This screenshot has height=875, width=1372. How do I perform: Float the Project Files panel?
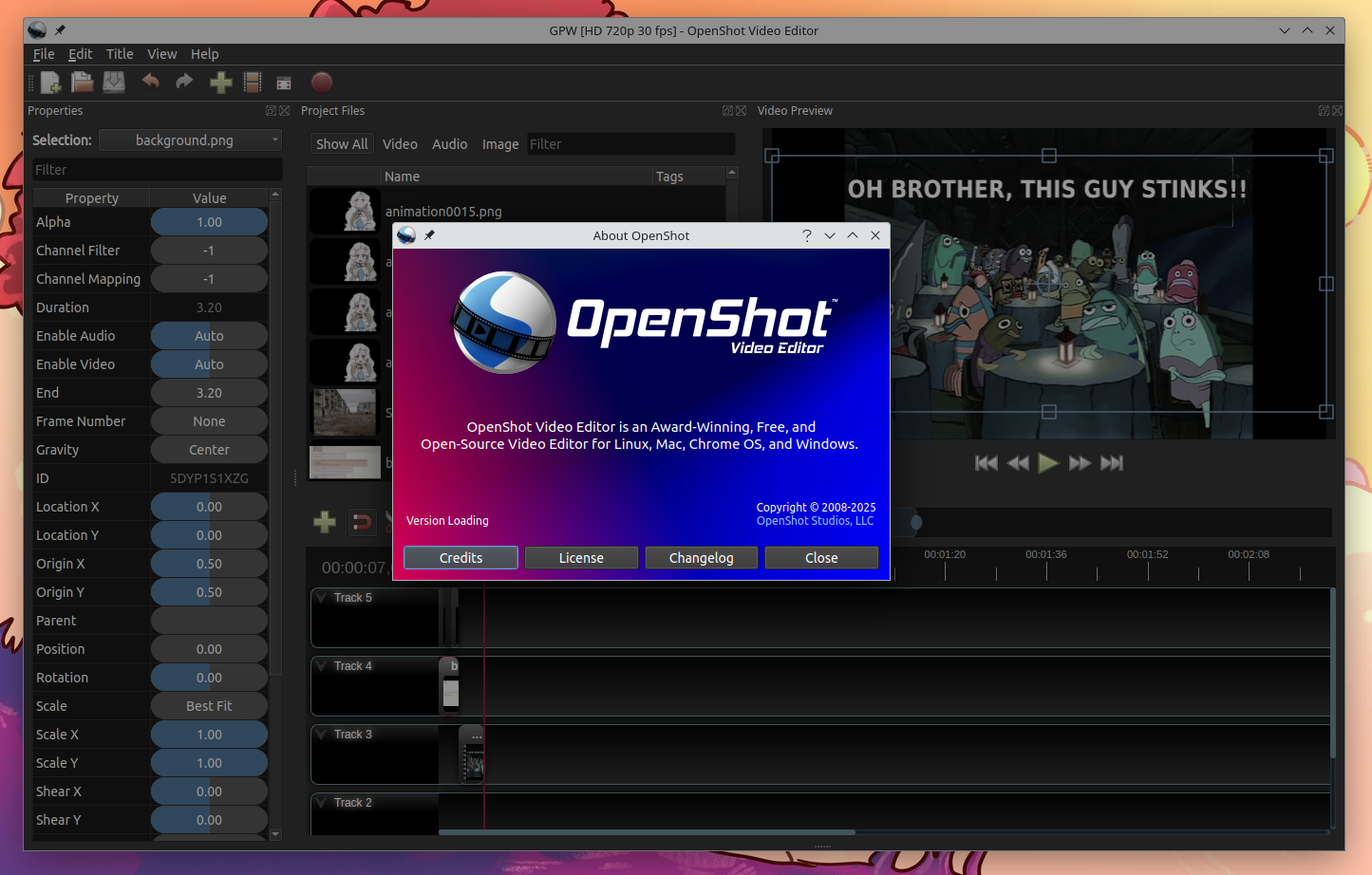tap(727, 111)
